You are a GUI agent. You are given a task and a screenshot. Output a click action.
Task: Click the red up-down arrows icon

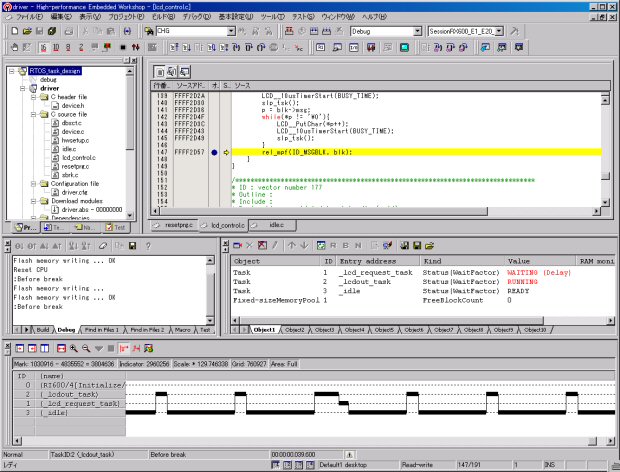(136, 47)
